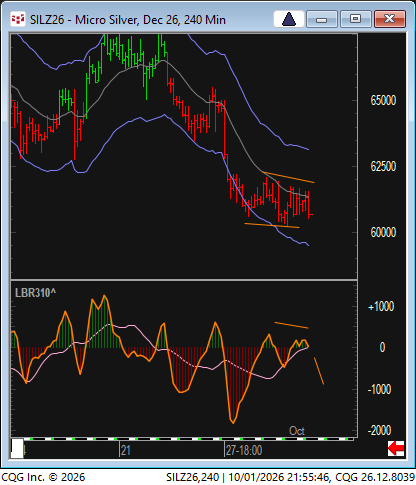
Task: Click the white time-scale scroll handle
Action: pos(17,448)
